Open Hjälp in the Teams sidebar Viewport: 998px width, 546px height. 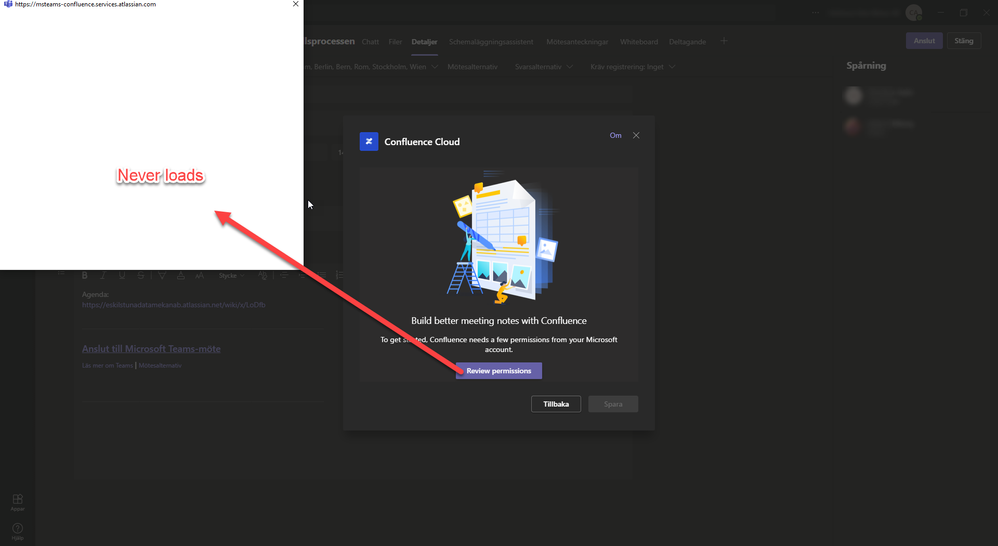(18, 531)
